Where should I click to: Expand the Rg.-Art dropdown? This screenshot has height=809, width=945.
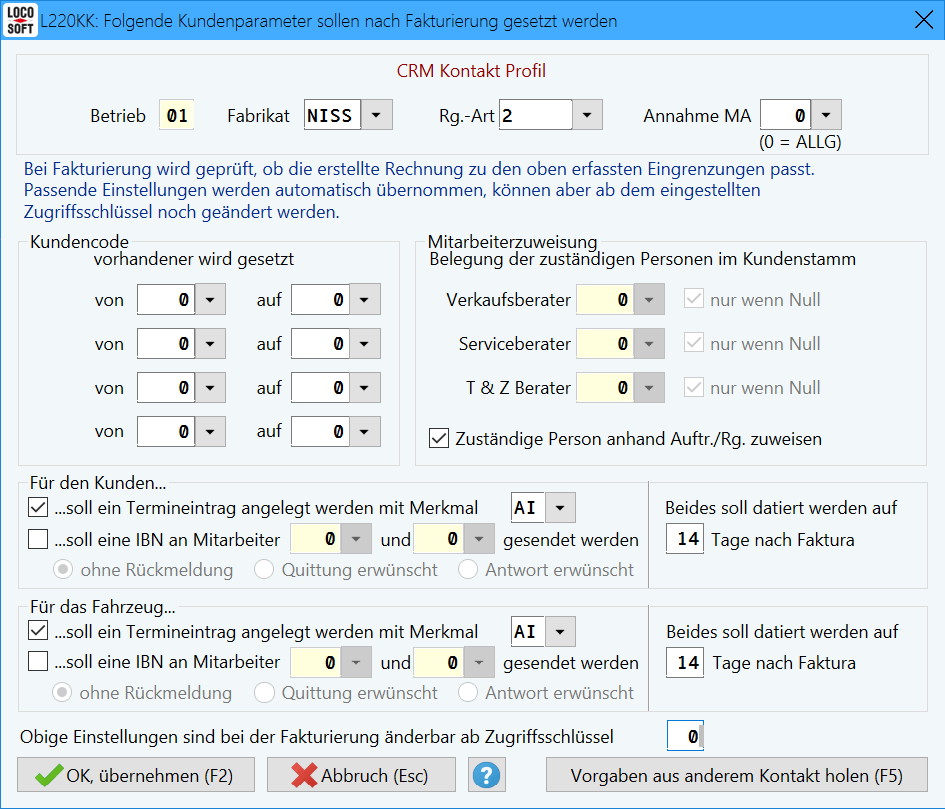tap(589, 114)
